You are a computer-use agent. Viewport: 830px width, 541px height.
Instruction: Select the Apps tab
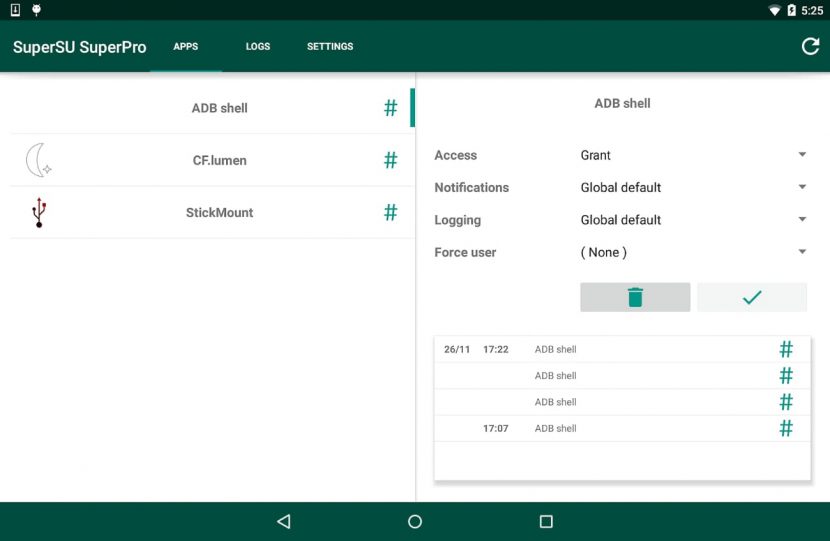(186, 46)
